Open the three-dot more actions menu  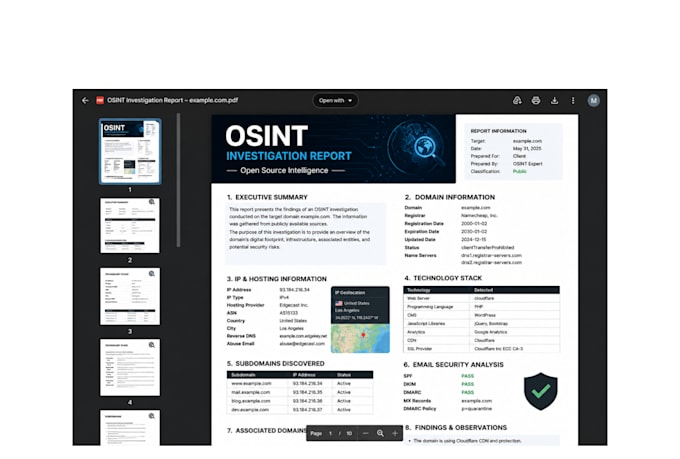(573, 101)
